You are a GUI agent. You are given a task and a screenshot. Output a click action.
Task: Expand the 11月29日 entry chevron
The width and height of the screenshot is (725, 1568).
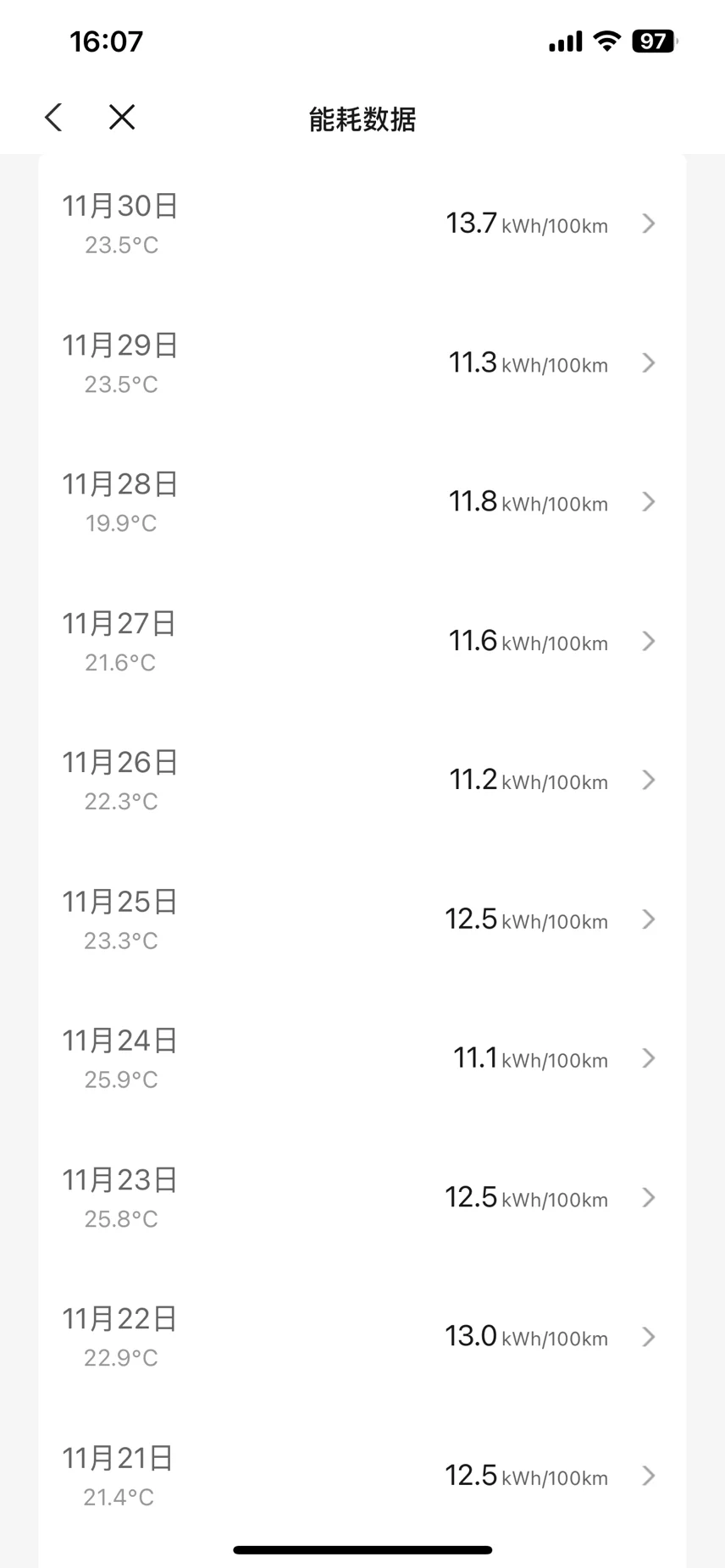(x=649, y=363)
